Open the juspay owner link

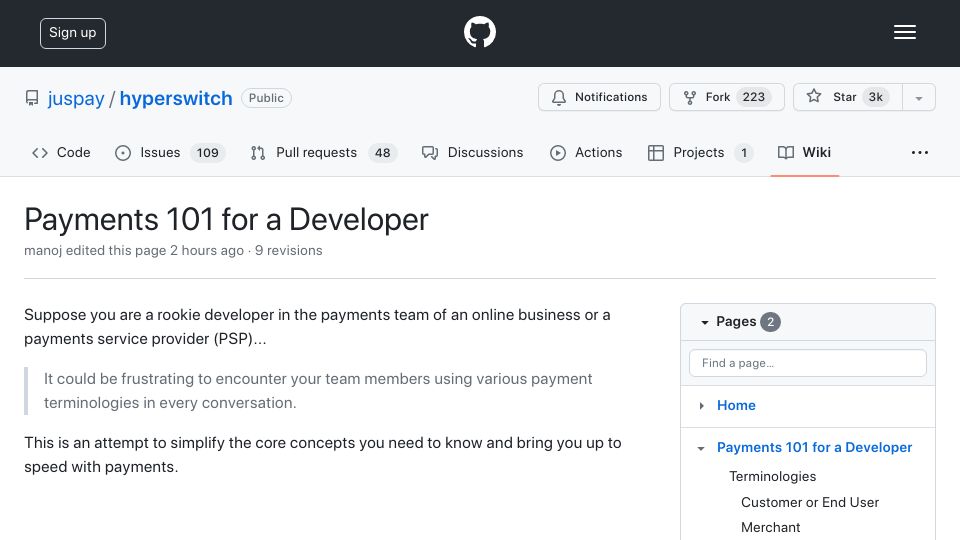[76, 99]
